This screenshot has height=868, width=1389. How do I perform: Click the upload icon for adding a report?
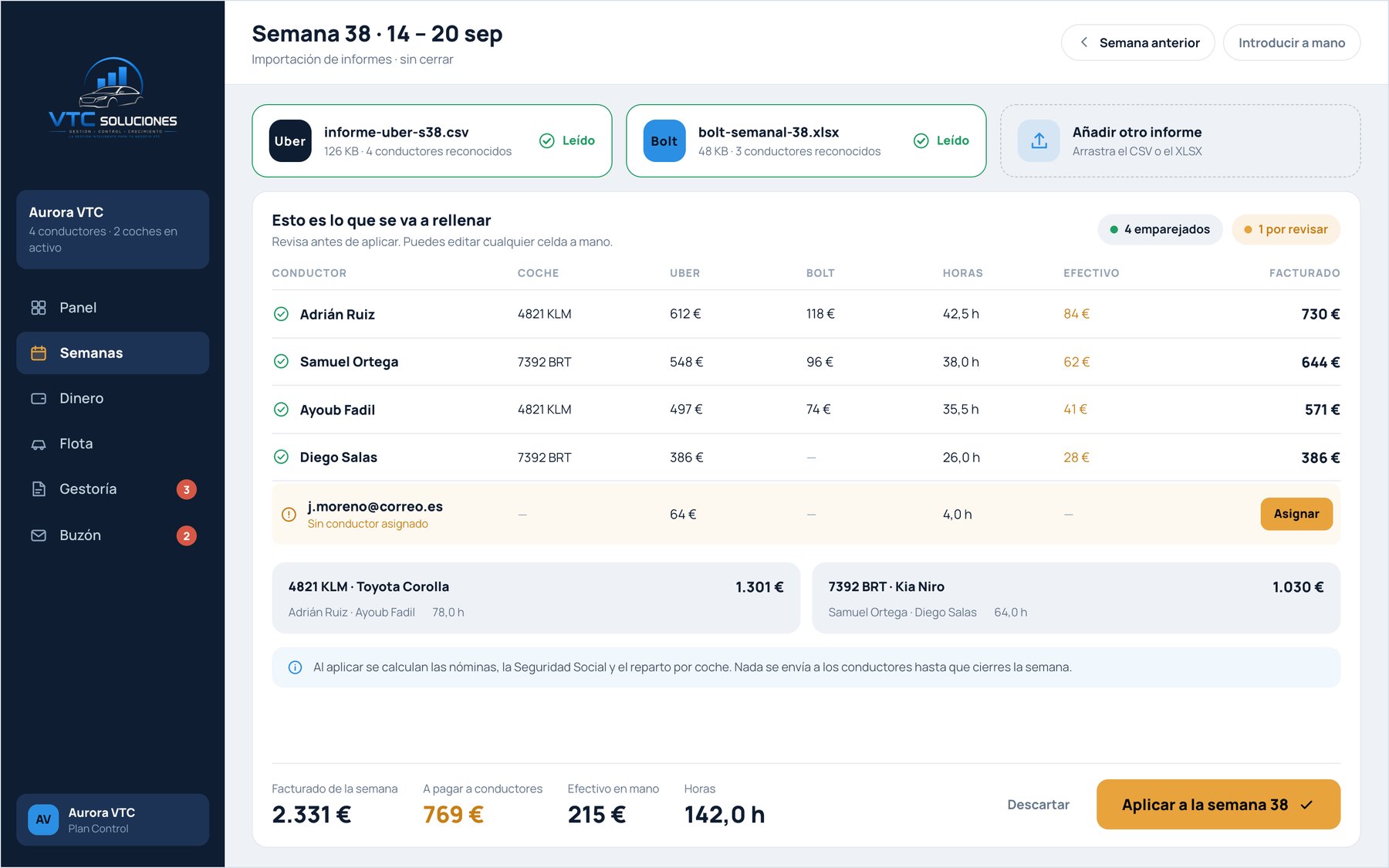[1039, 140]
